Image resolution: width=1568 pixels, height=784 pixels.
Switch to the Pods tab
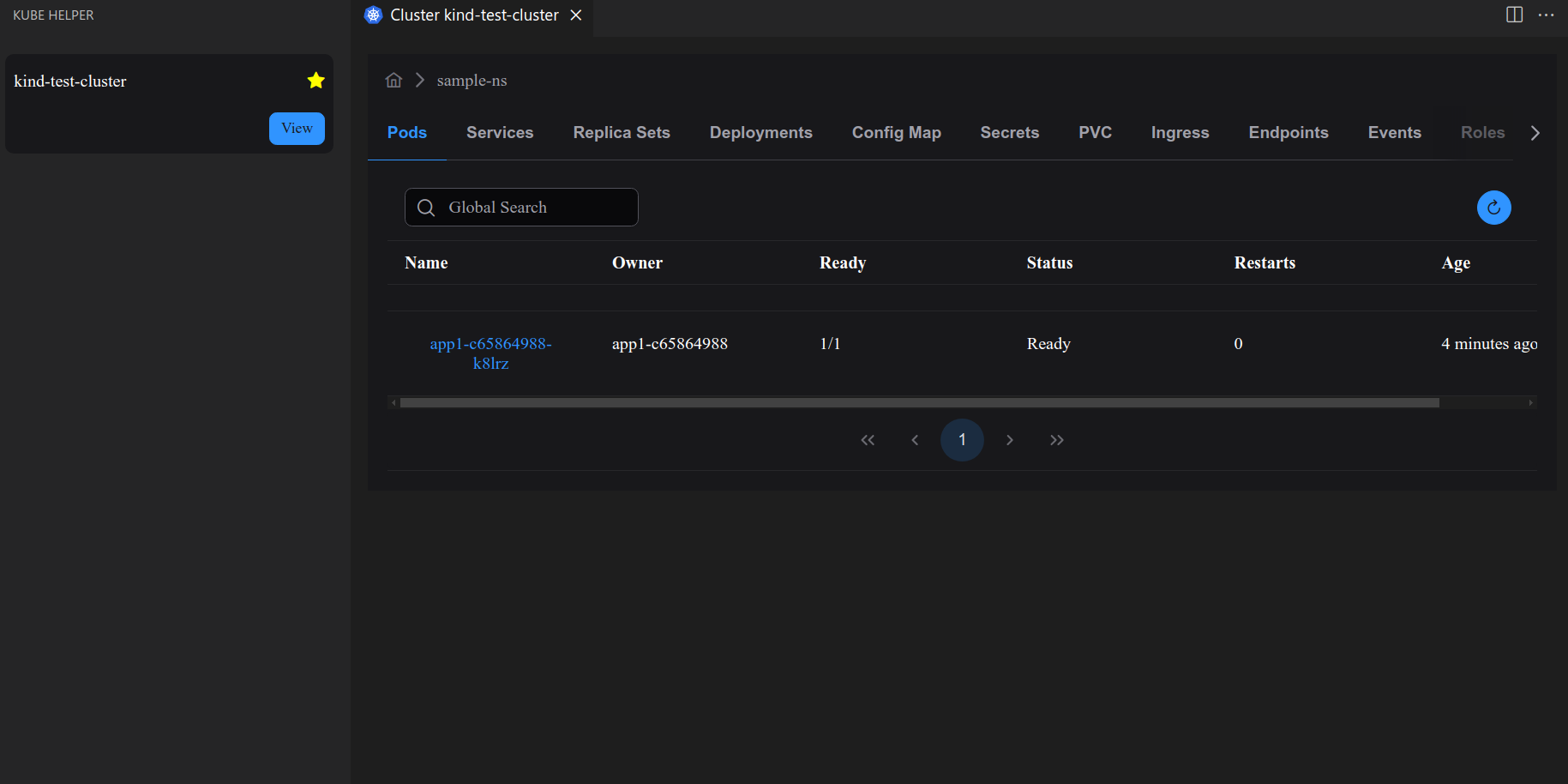pyautogui.click(x=407, y=133)
